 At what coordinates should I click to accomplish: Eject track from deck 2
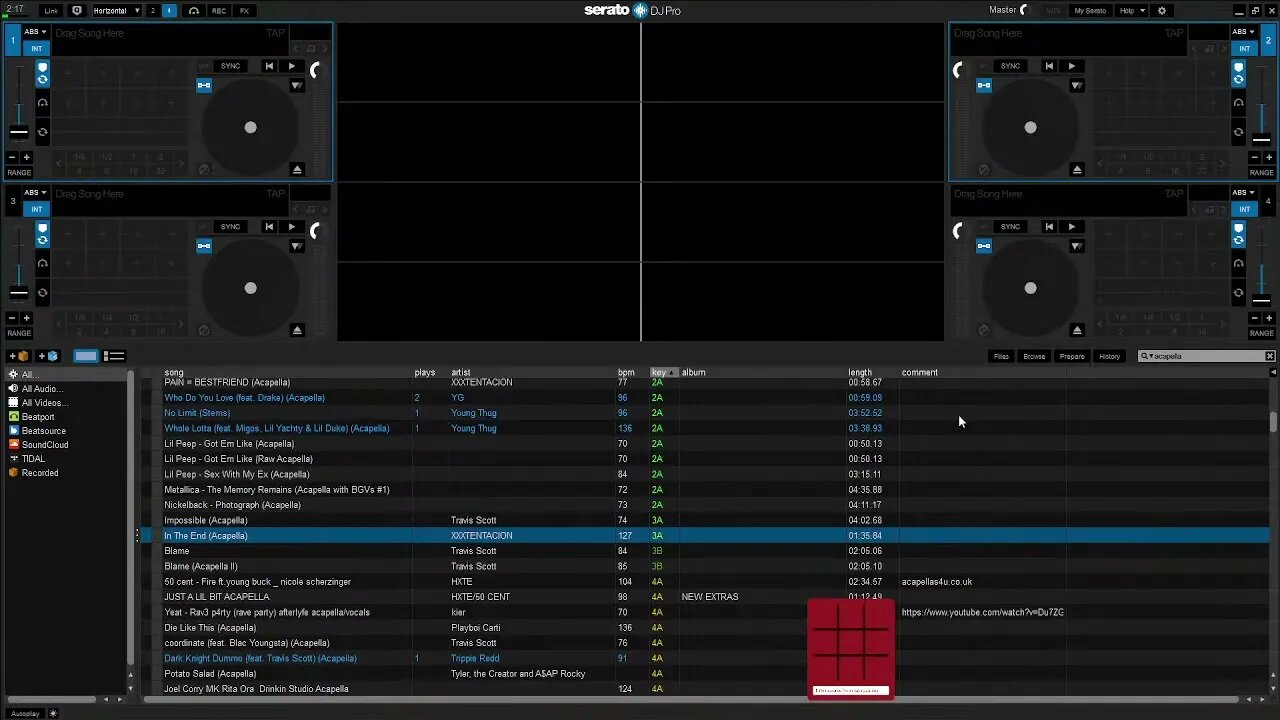pos(1077,169)
